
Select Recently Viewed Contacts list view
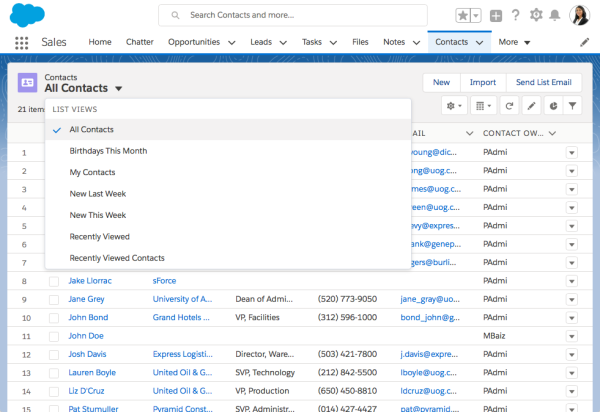point(228,258)
